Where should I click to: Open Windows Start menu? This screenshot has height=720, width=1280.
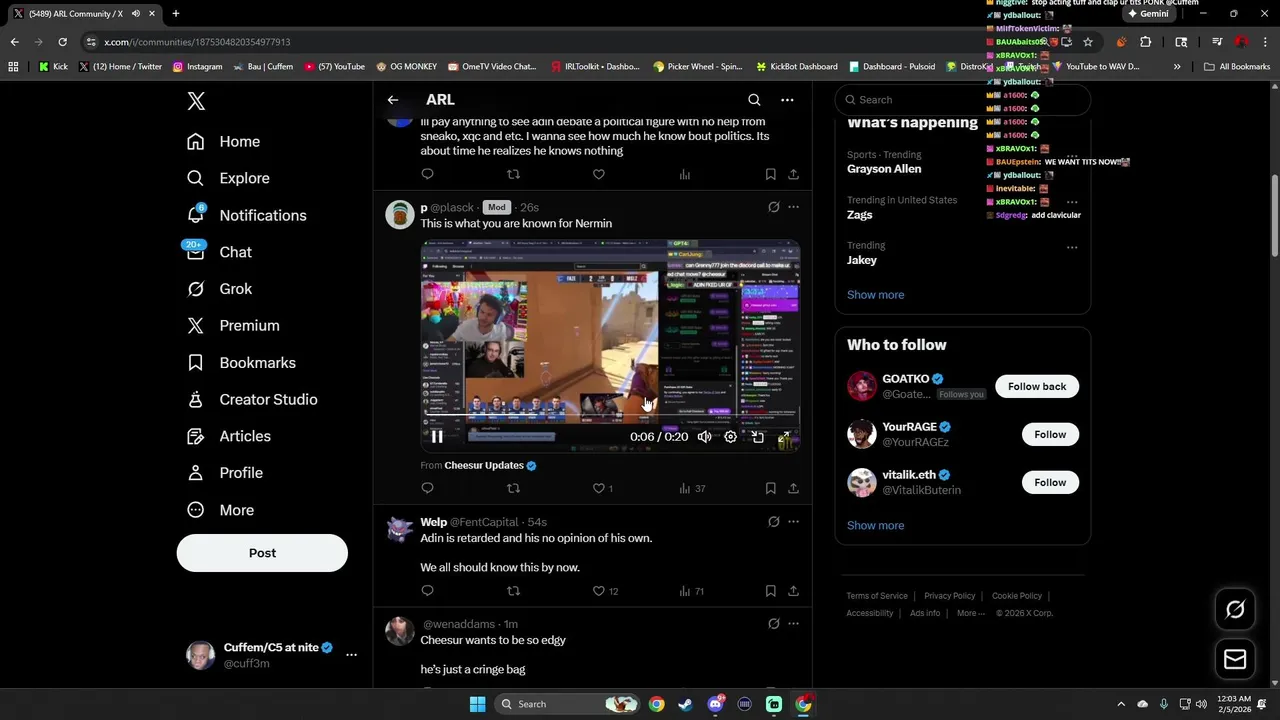pyautogui.click(x=477, y=704)
